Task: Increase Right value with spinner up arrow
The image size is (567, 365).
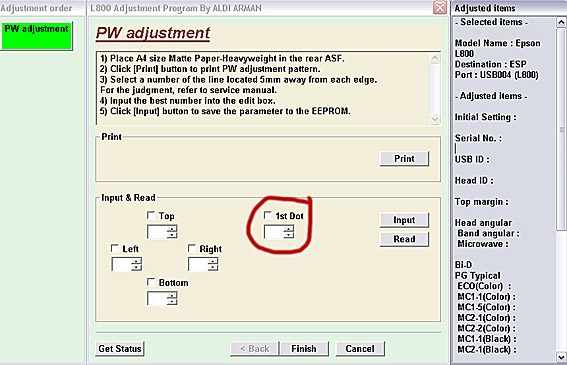Action: coord(213,261)
